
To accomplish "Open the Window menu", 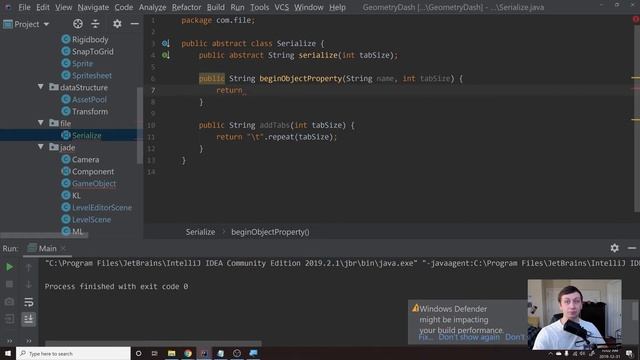I will 309,7.
